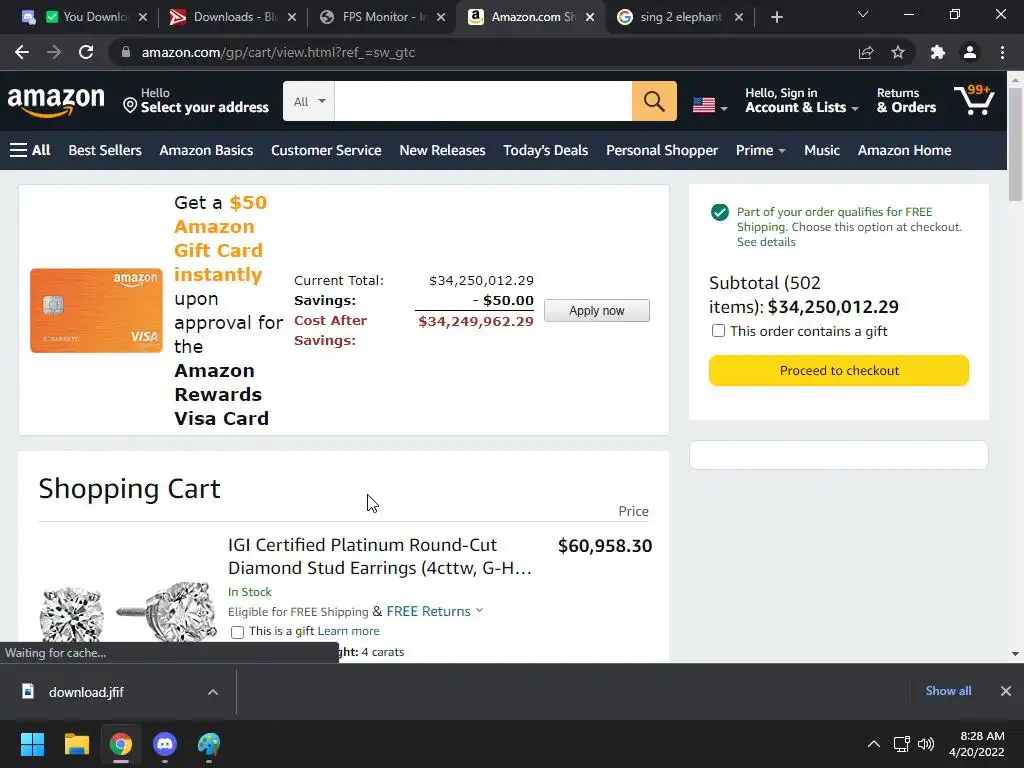Click the Amazon logo
The image size is (1024, 768).
click(x=56, y=101)
